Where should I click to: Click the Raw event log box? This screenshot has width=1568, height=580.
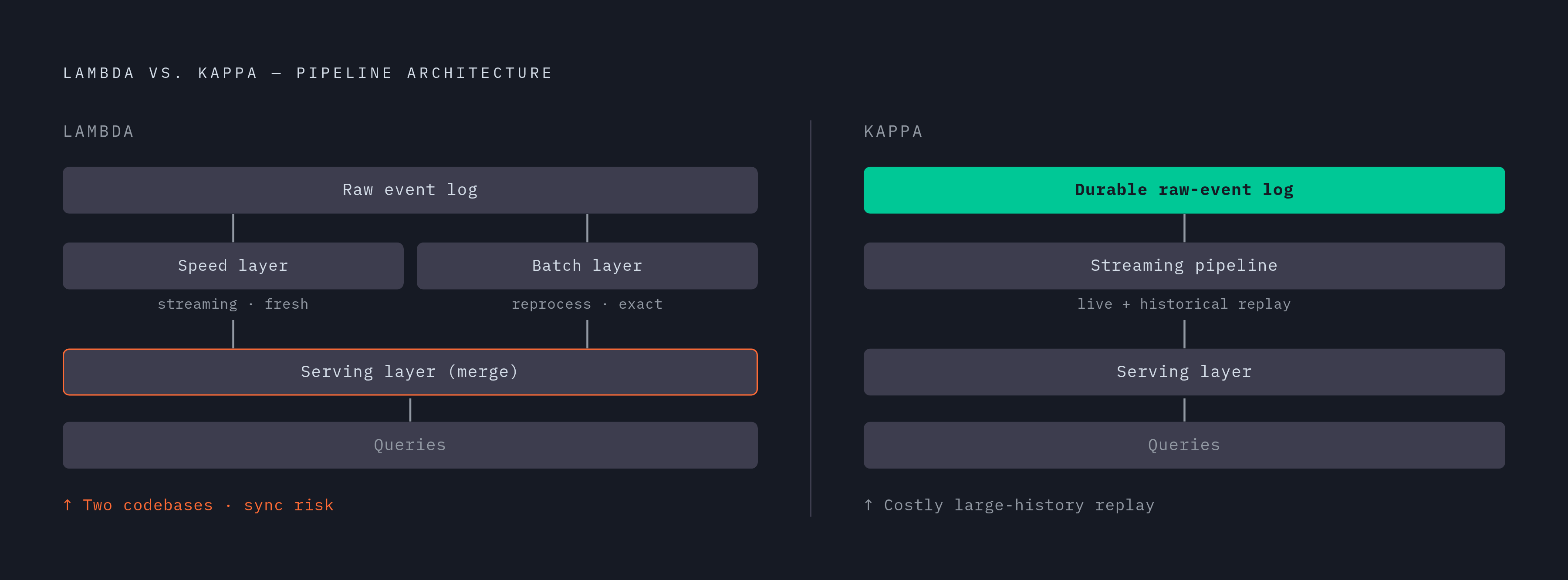(410, 190)
